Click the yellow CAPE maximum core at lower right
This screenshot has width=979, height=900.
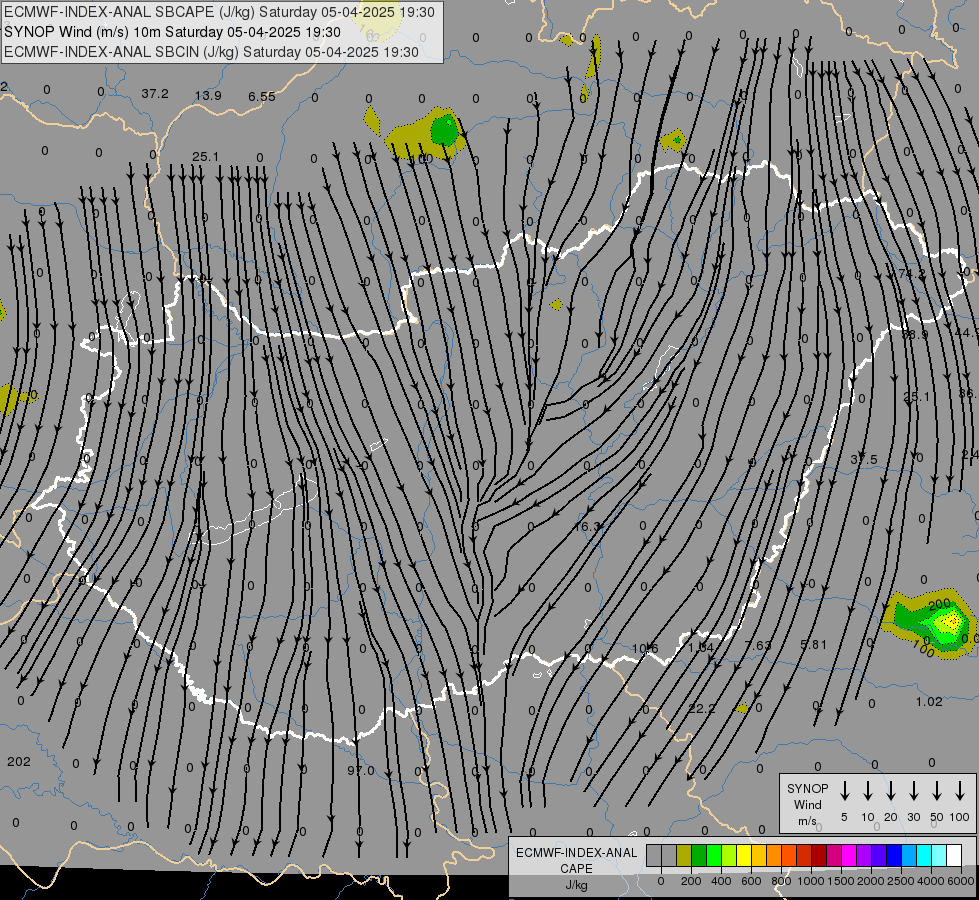951,622
